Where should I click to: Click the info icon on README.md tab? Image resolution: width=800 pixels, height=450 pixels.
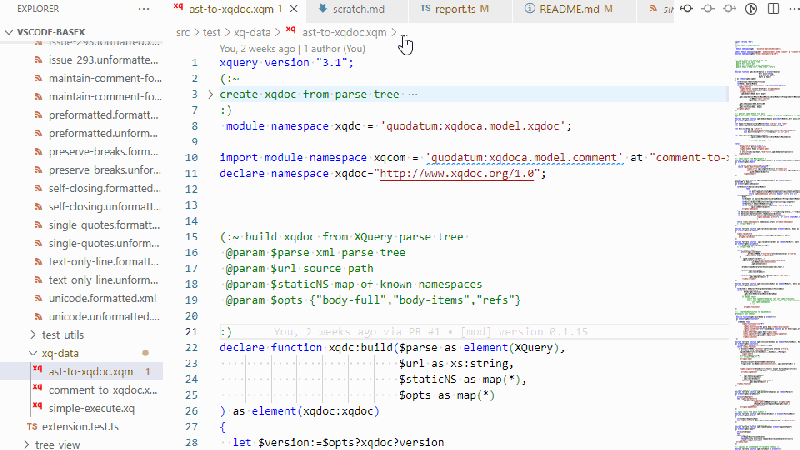click(530, 8)
